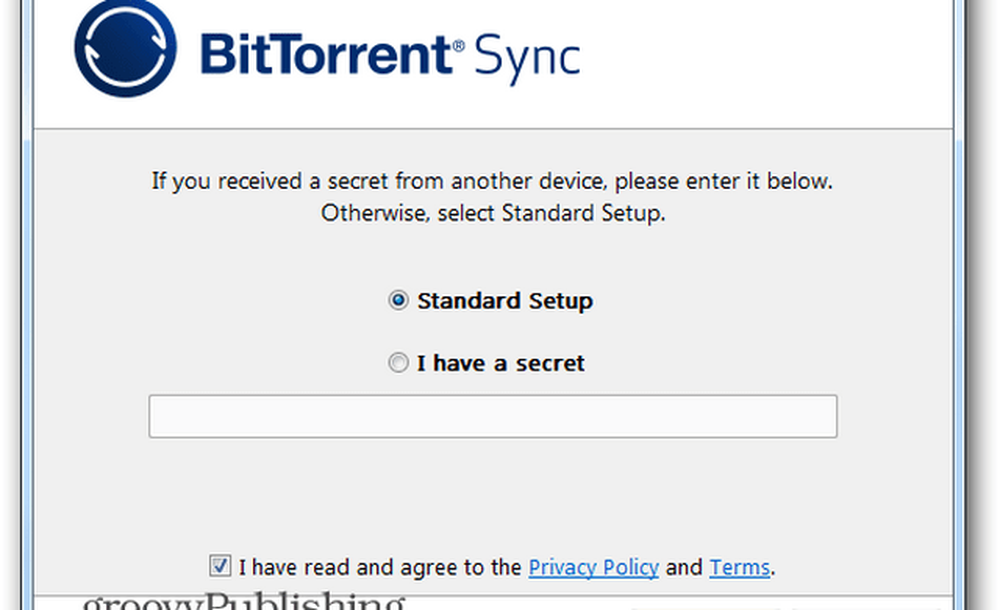This screenshot has height=610, width=1000.
Task: Click the 'I have a secret' label text
Action: click(x=501, y=363)
